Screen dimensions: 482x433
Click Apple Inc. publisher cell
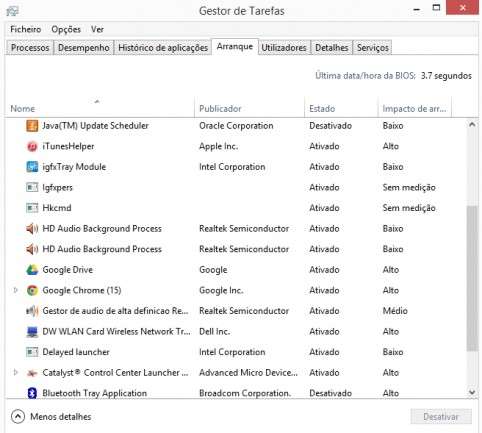tap(218, 147)
